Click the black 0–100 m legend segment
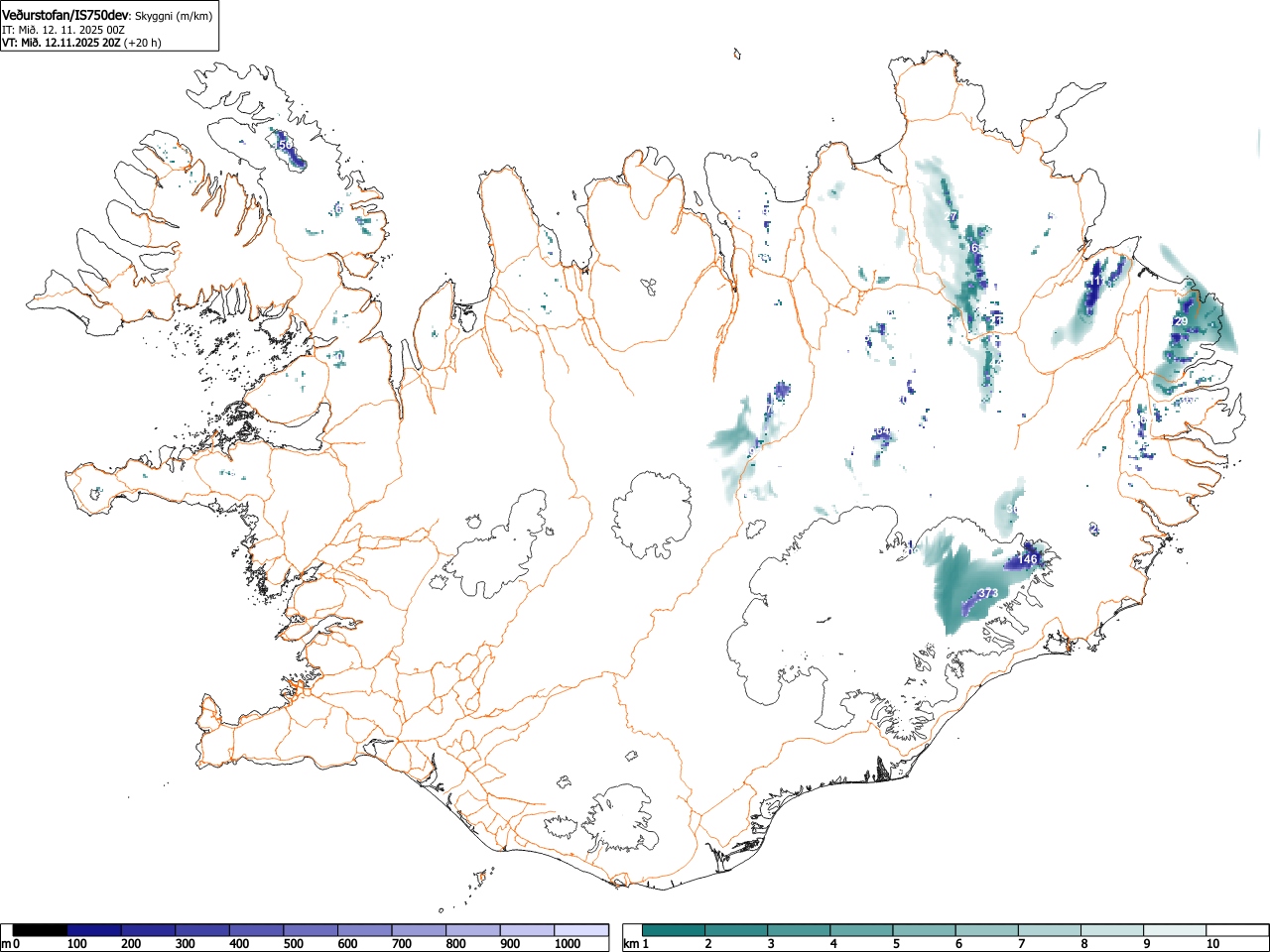The height and width of the screenshot is (952, 1270). pos(40,930)
